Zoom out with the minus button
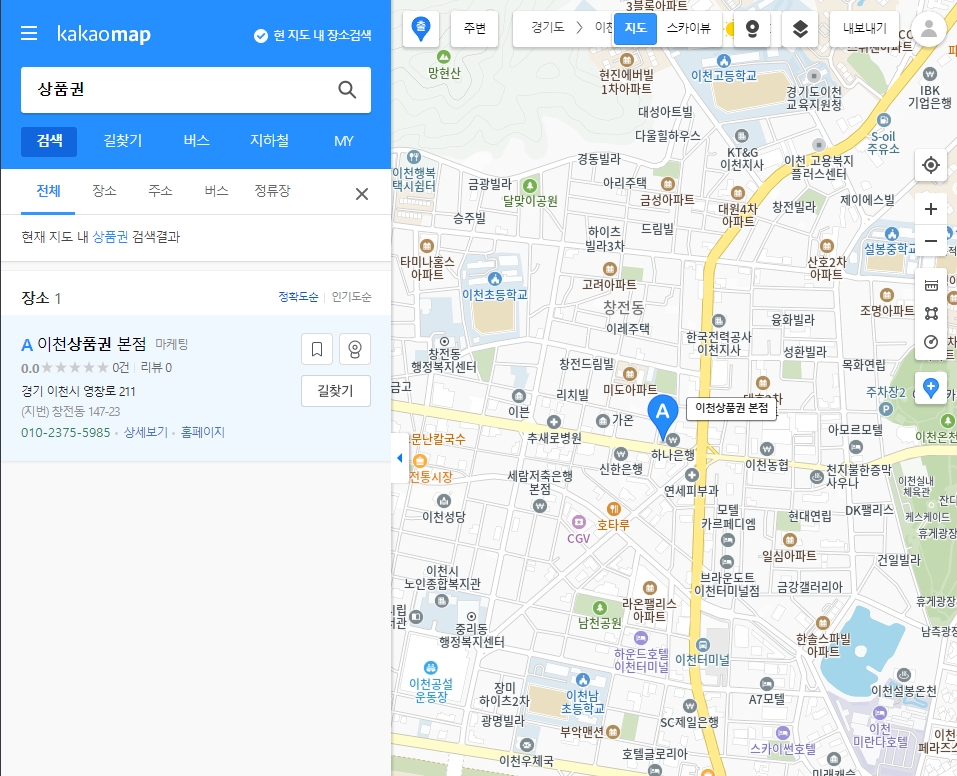This screenshot has height=776, width=957. [930, 241]
